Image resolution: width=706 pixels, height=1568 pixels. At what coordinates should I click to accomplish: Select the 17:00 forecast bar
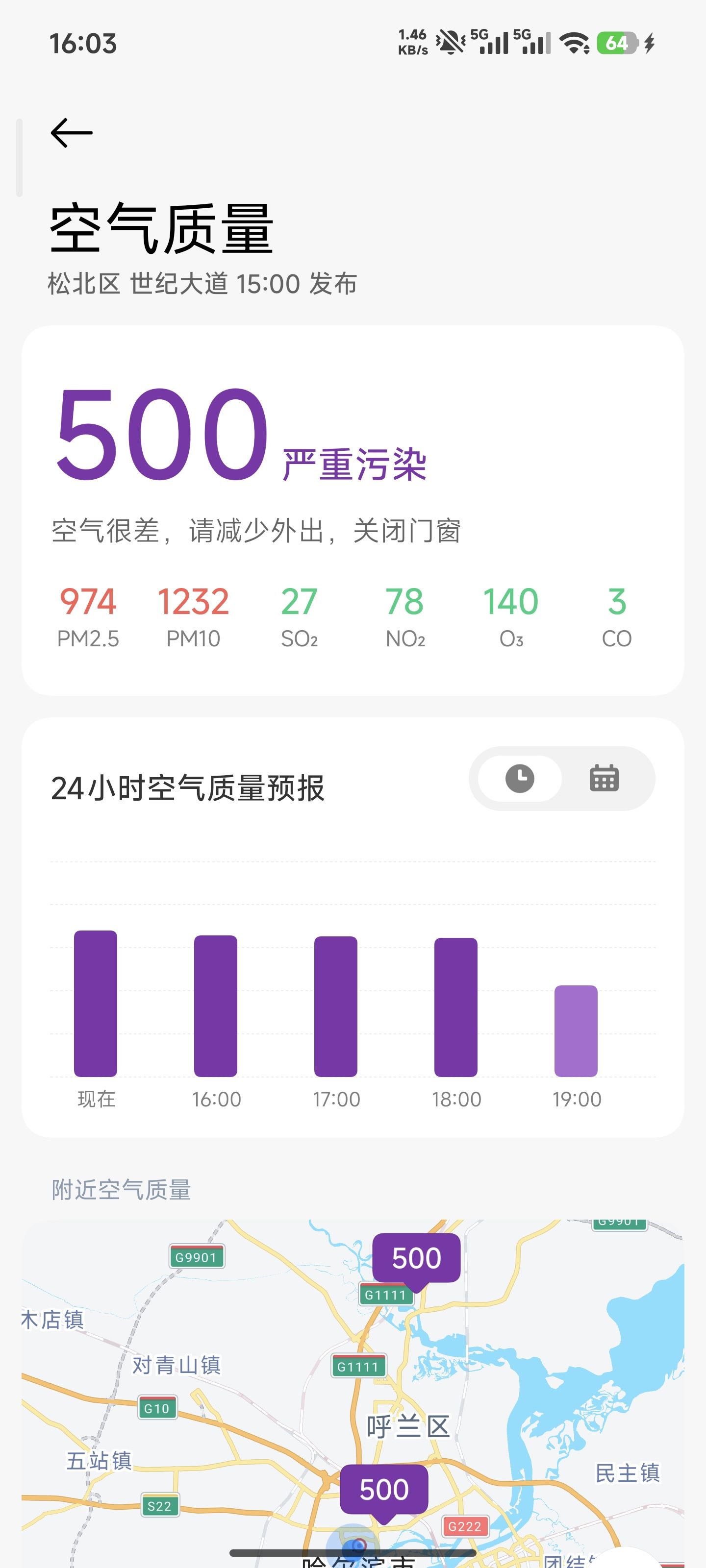336,1007
